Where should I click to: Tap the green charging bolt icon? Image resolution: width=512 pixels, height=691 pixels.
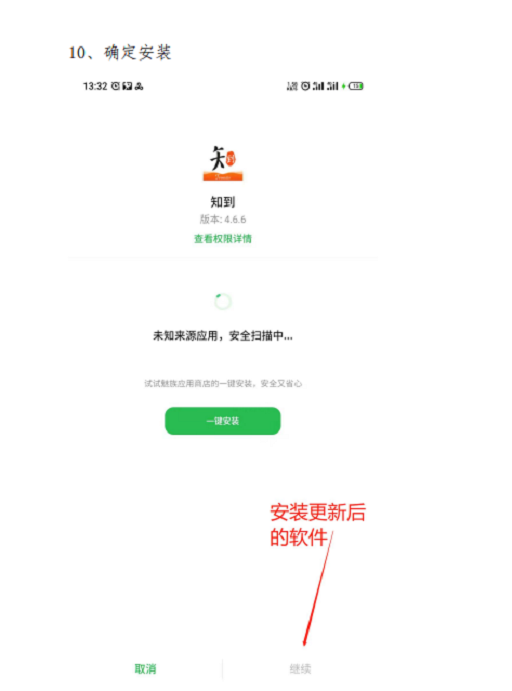point(344,86)
